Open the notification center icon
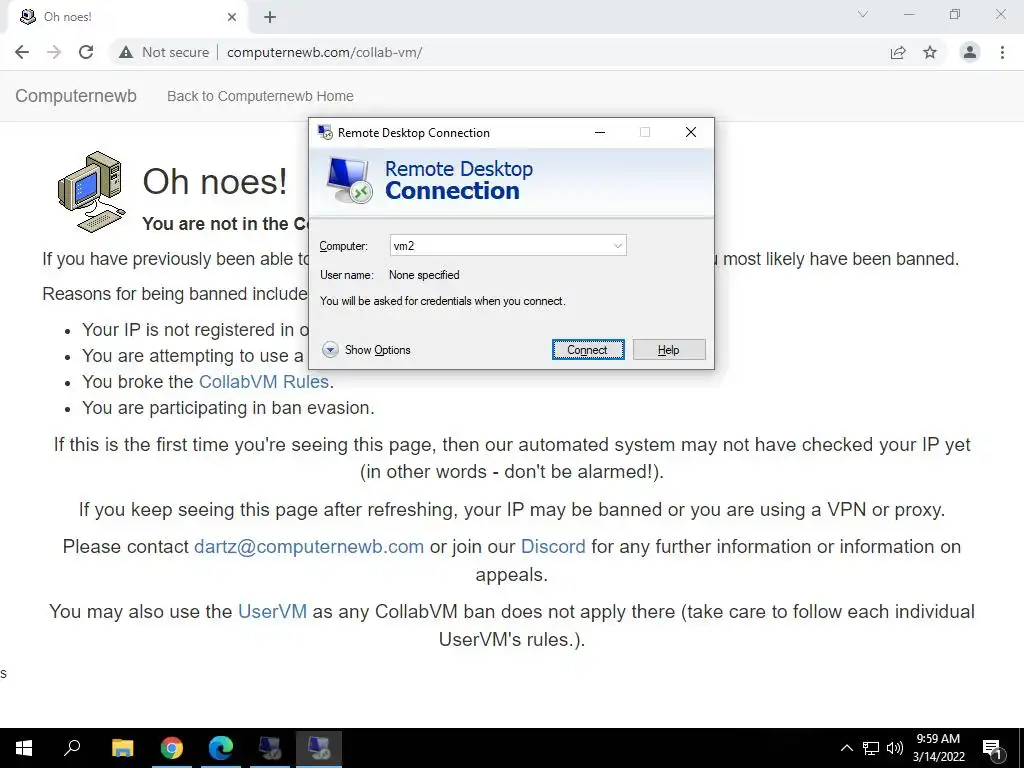The width and height of the screenshot is (1024, 768). pyautogui.click(x=992, y=748)
